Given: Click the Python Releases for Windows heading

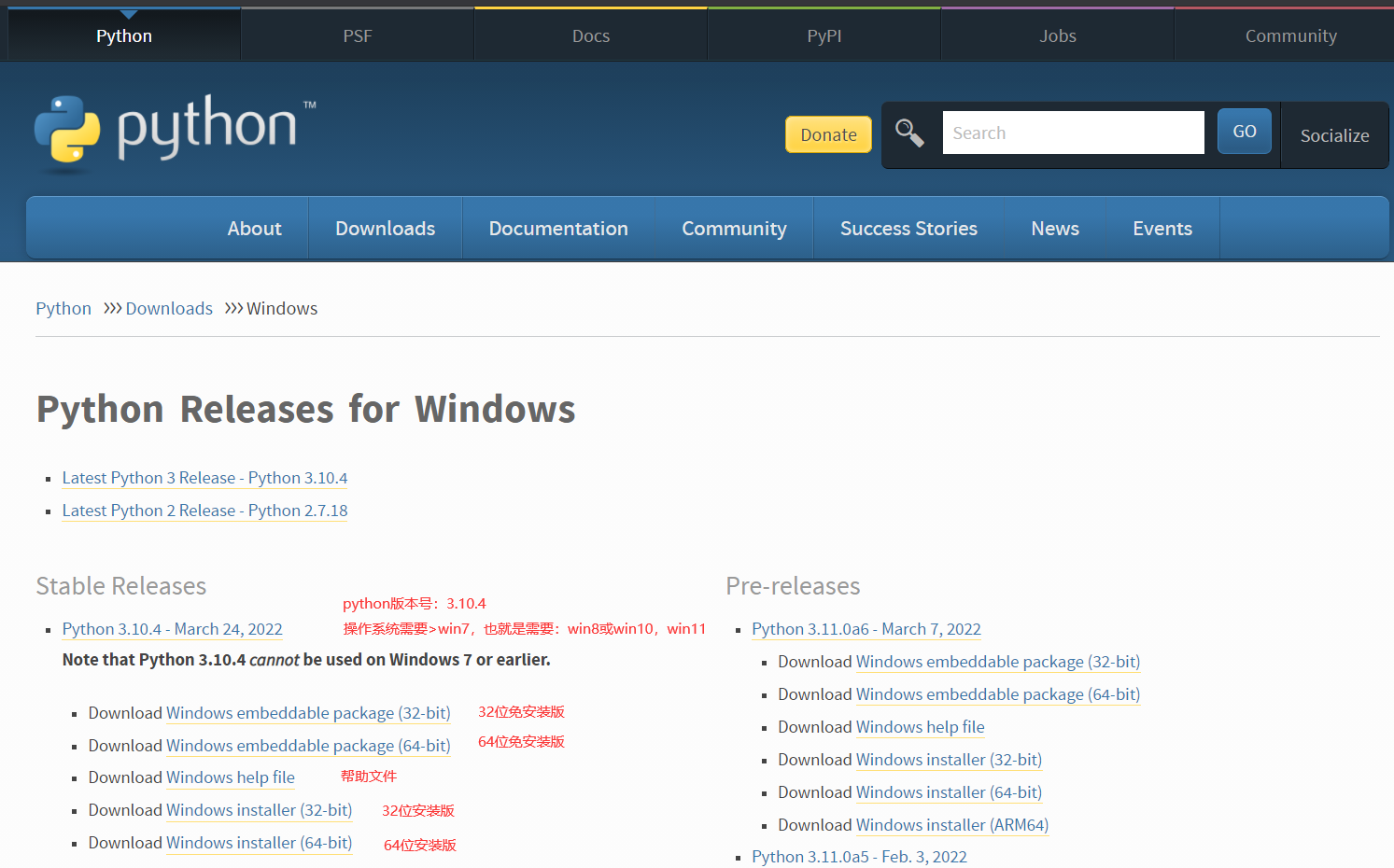Looking at the screenshot, I should click(x=306, y=410).
